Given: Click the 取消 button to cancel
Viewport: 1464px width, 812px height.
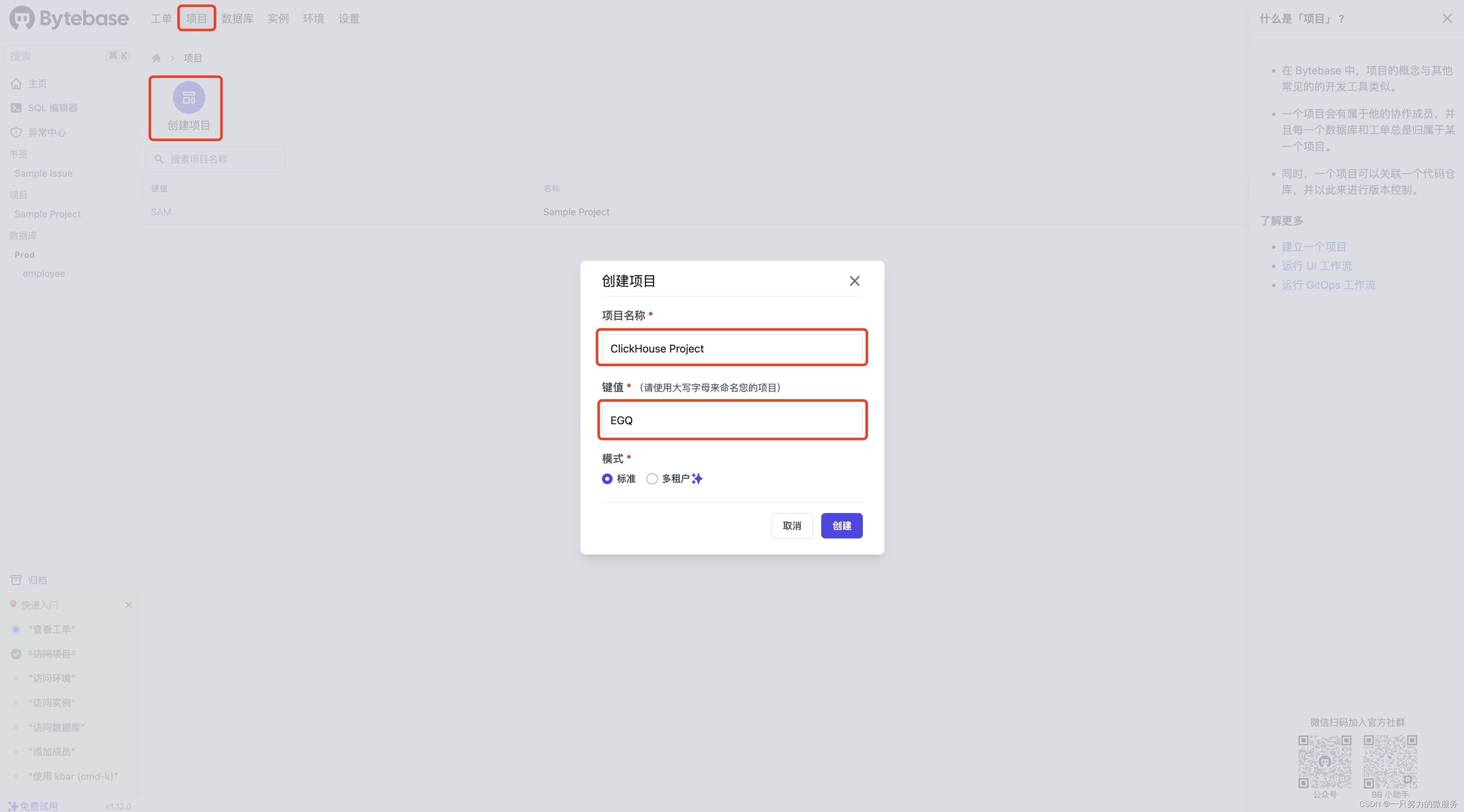Looking at the screenshot, I should [792, 525].
